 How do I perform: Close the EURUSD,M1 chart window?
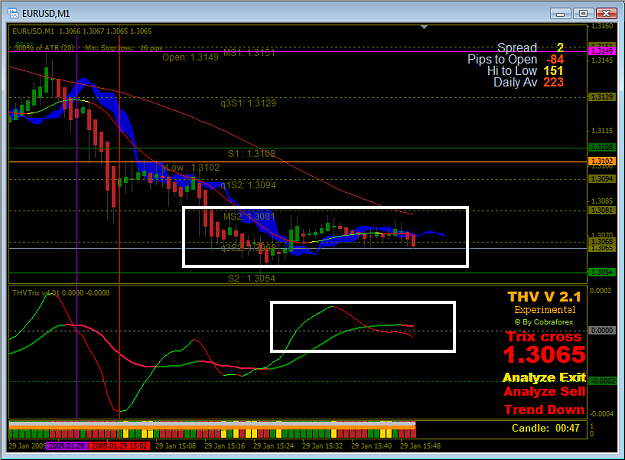(x=606, y=14)
